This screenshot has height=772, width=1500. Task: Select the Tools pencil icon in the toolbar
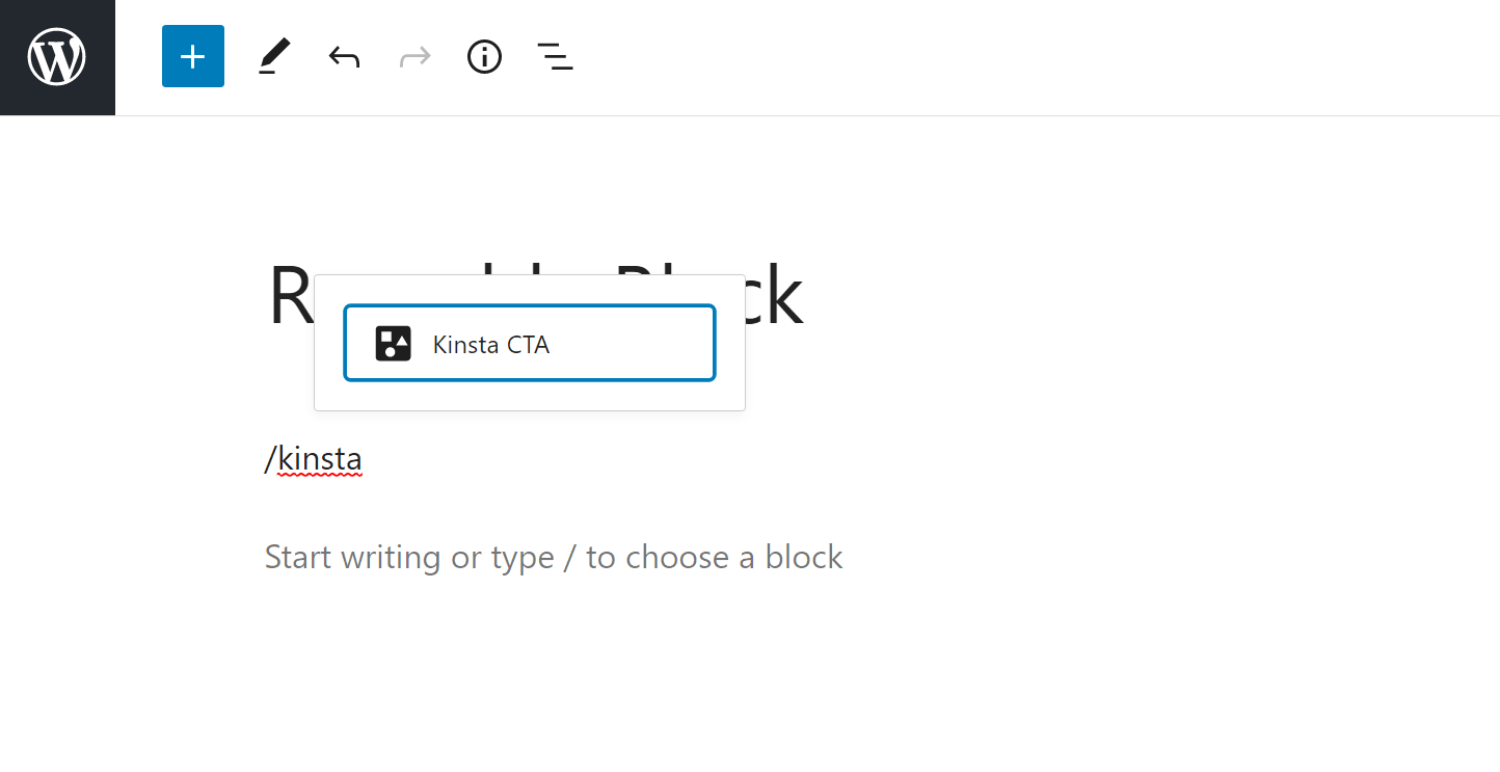[274, 56]
